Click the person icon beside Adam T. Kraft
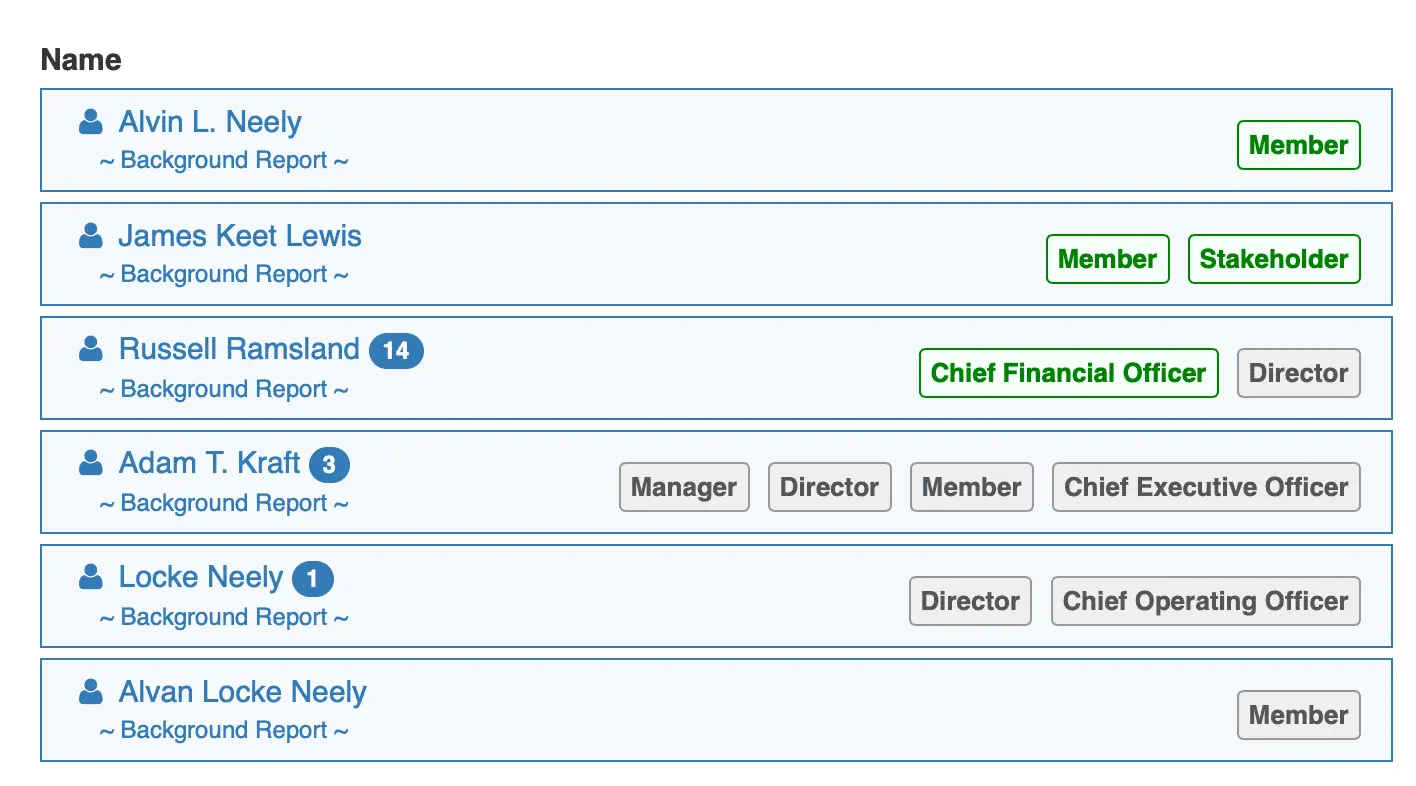The width and height of the screenshot is (1416, 786). click(x=91, y=463)
